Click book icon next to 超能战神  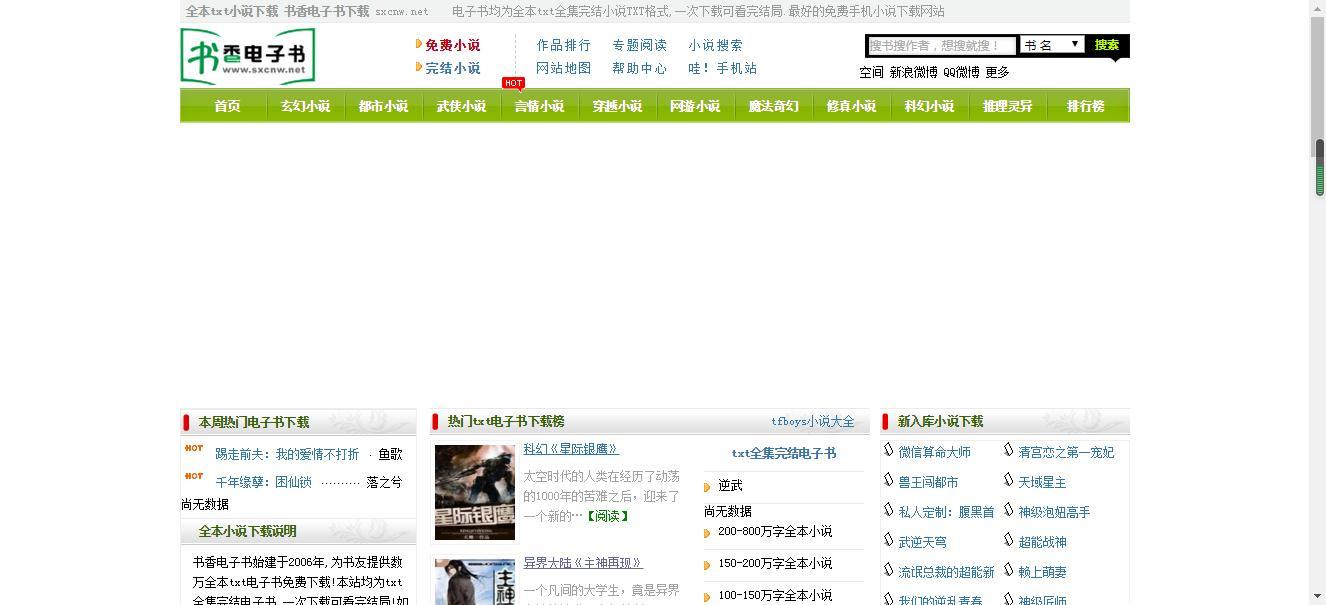click(1008, 541)
